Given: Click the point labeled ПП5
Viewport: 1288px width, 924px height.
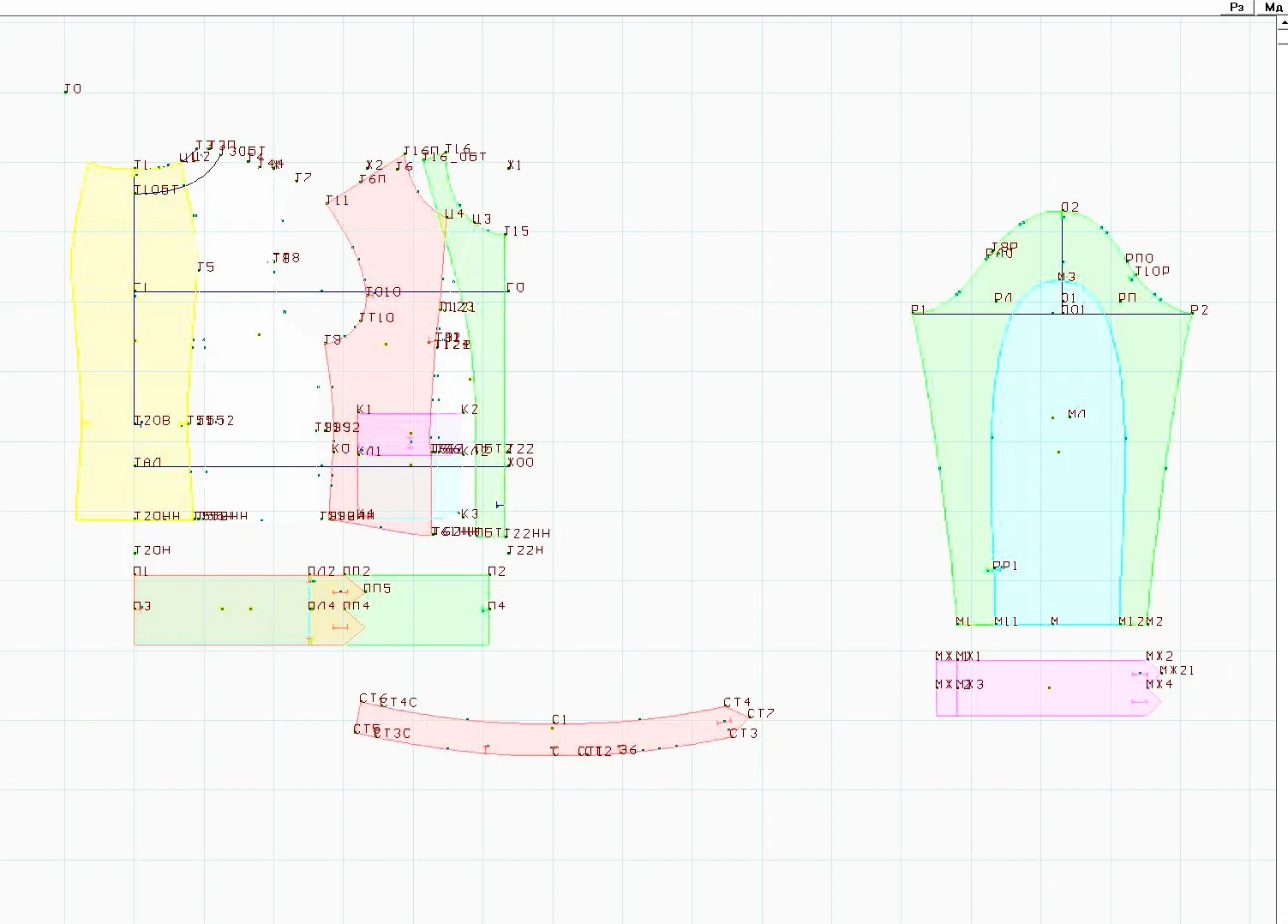Looking at the screenshot, I should pyautogui.click(x=377, y=589).
